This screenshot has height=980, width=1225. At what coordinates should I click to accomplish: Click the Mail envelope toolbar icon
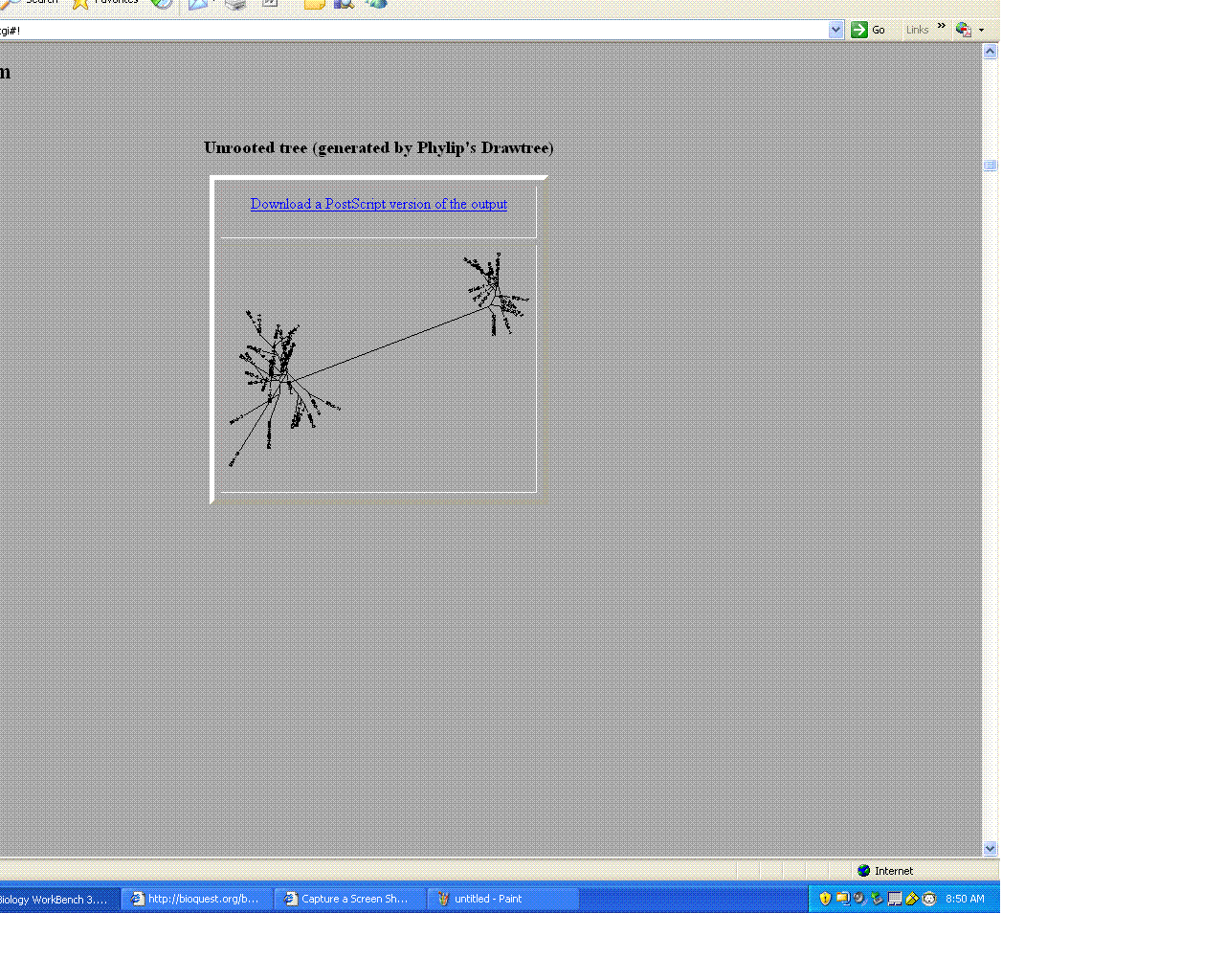click(198, 4)
